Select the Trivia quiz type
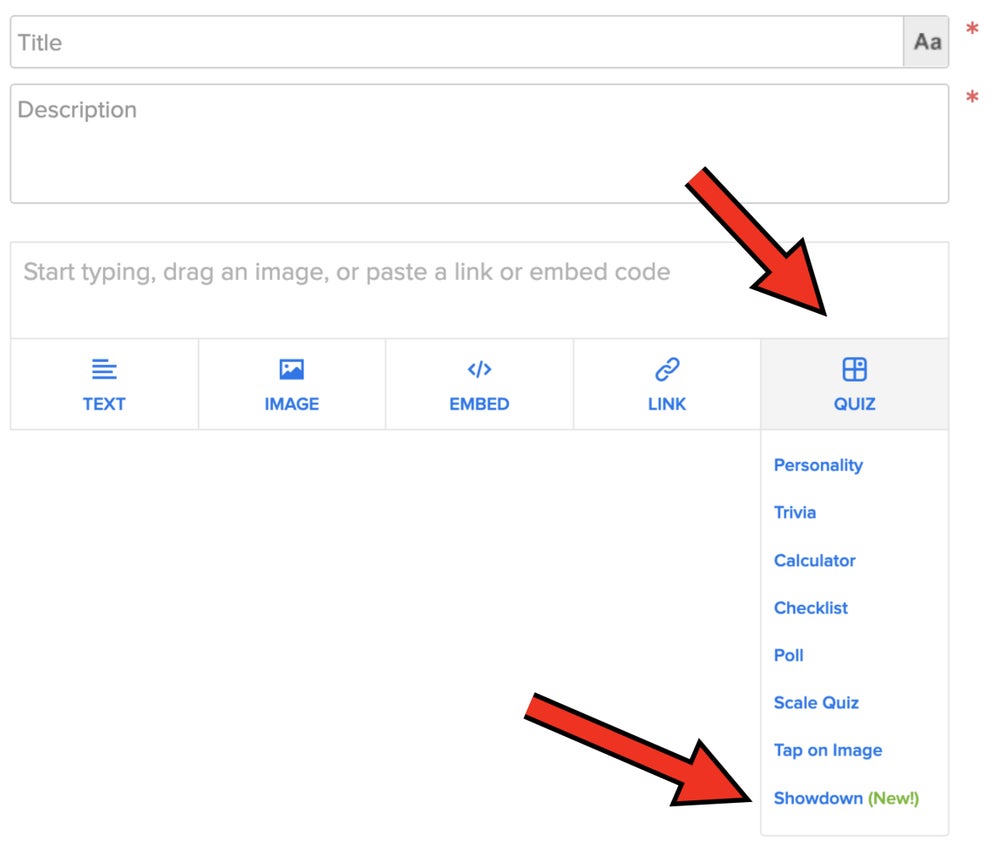Image resolution: width=990 pixels, height=846 pixels. [795, 513]
